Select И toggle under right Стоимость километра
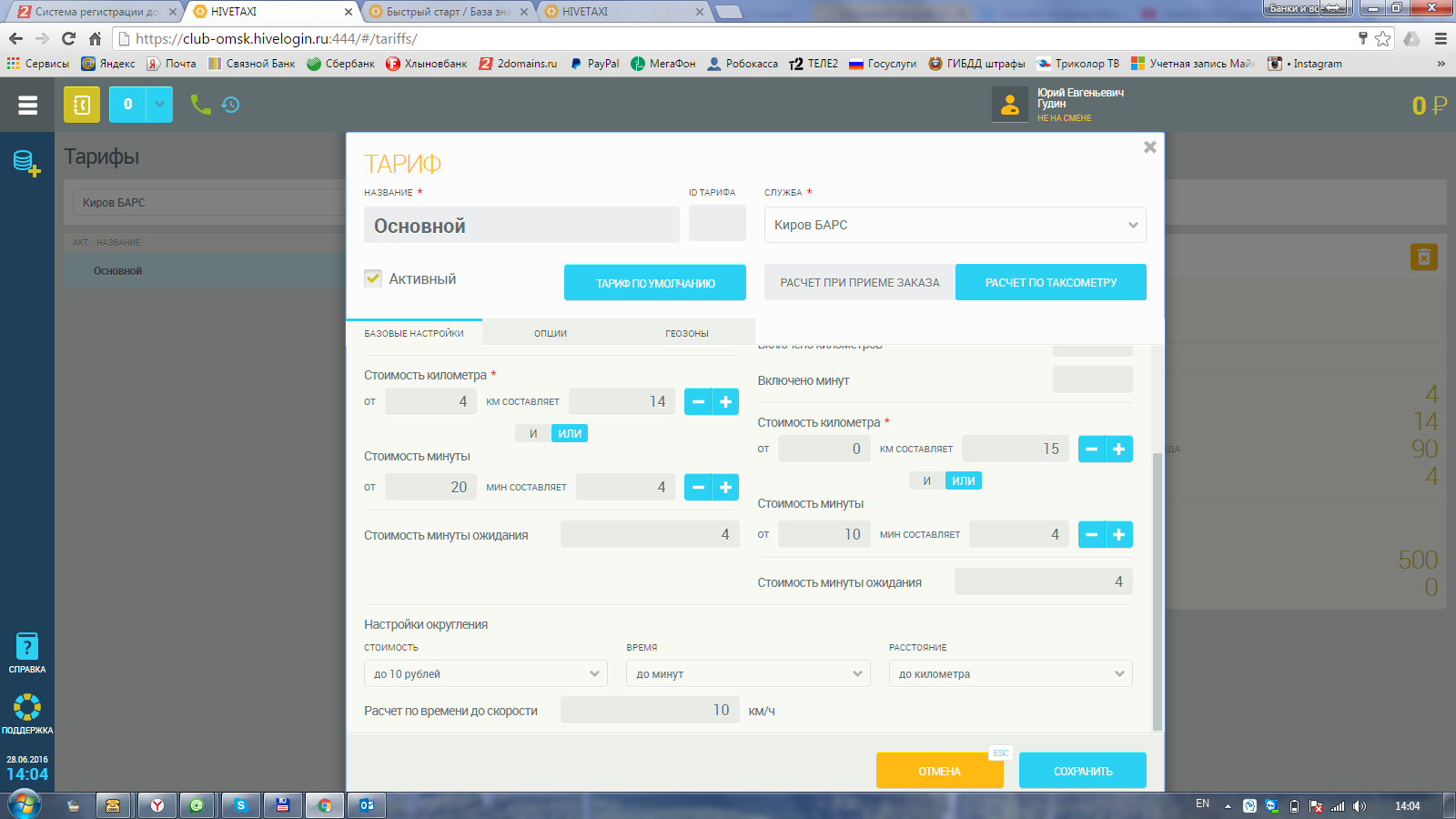Image resolution: width=1456 pixels, height=819 pixels. coord(926,480)
